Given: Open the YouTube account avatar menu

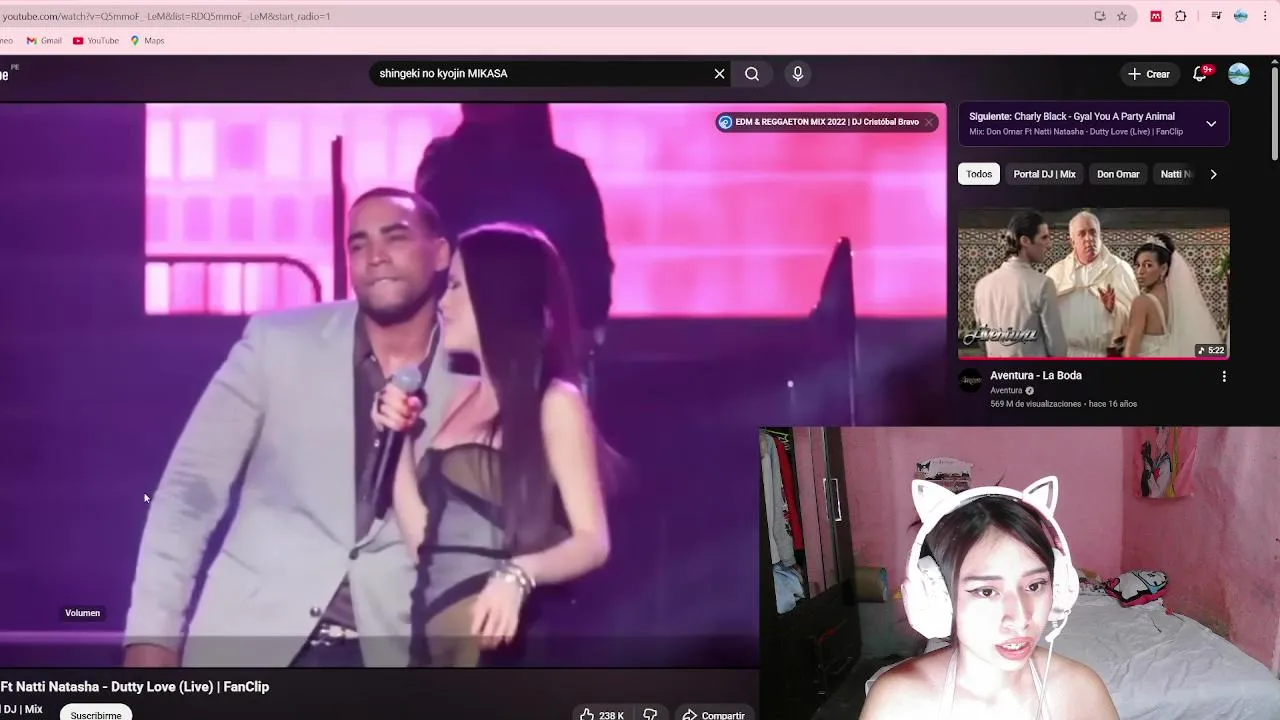Looking at the screenshot, I should tap(1239, 74).
